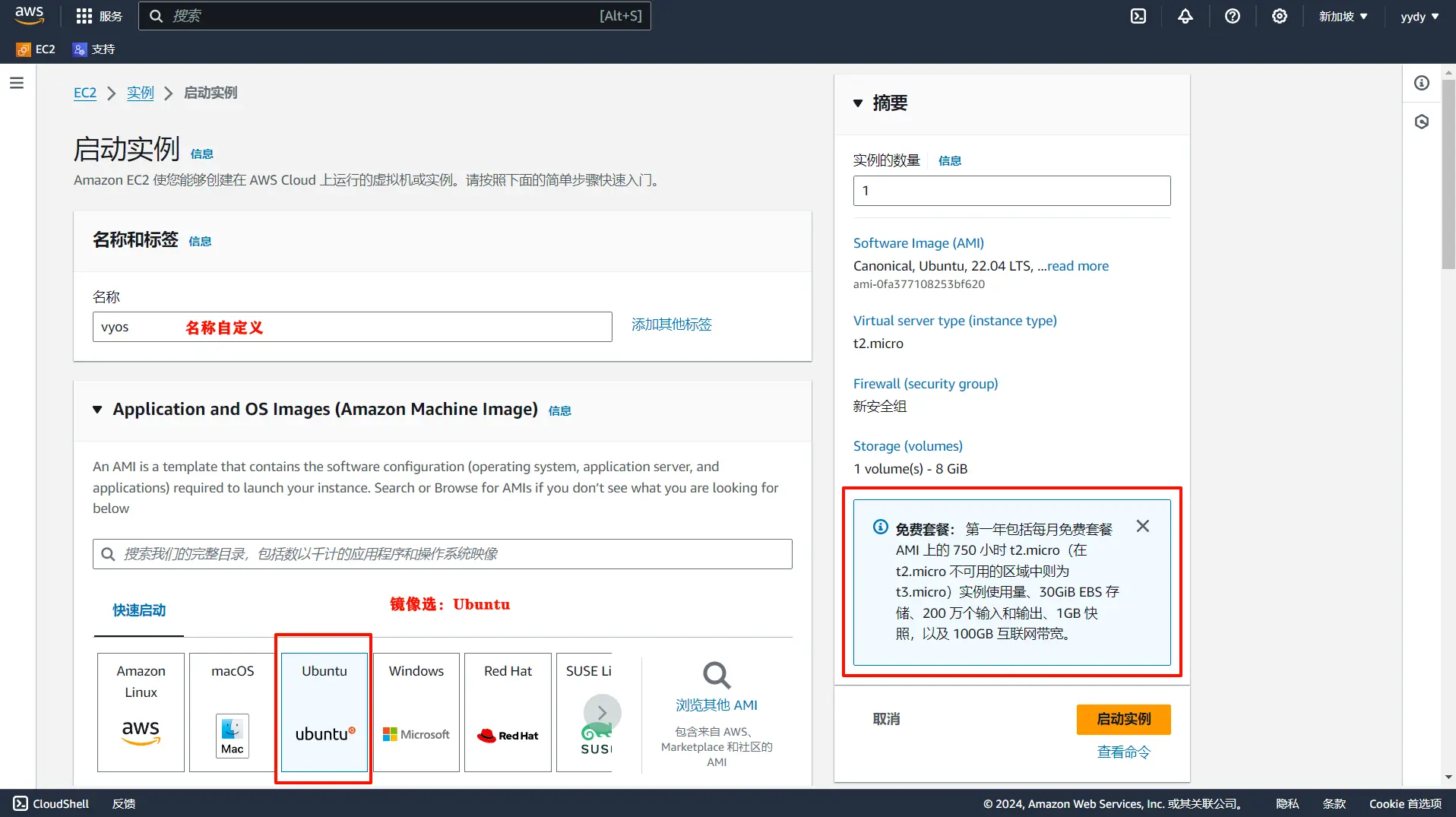Open the AWS home logo
Viewport: 1456px width, 817px height.
[x=30, y=15]
